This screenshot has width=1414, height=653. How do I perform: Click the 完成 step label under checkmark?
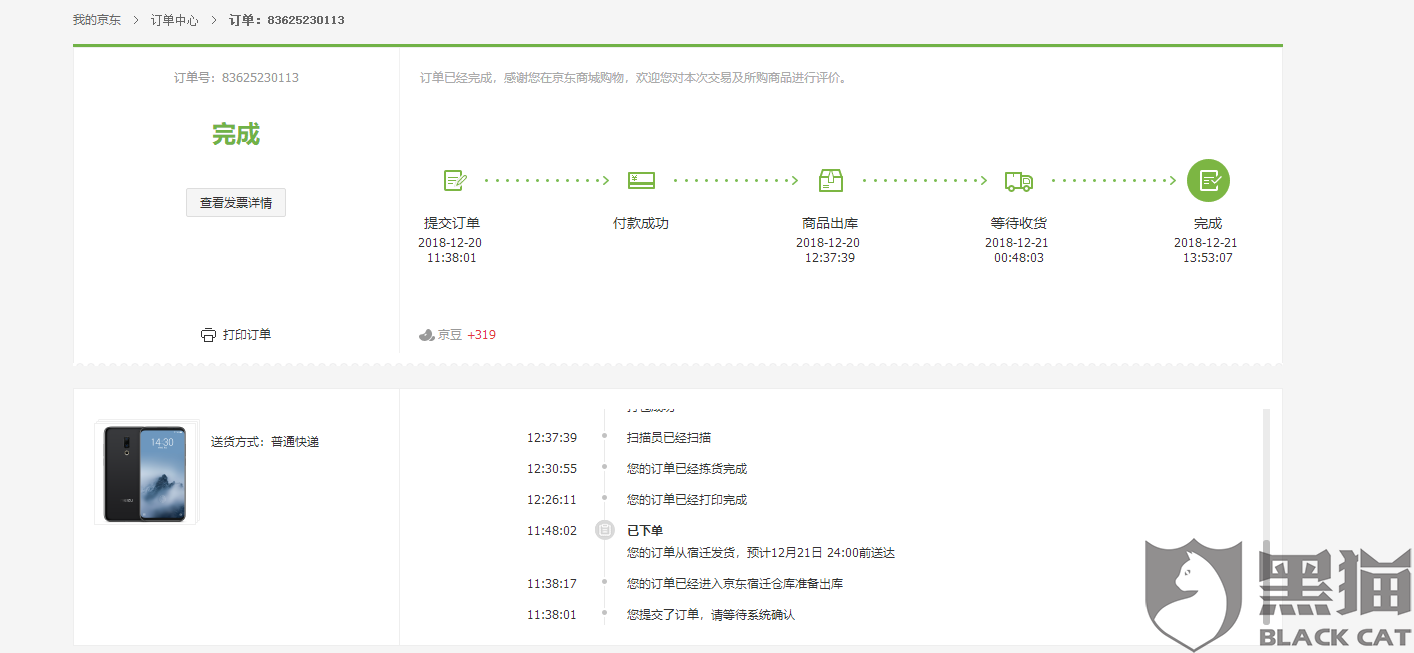[1208, 224]
